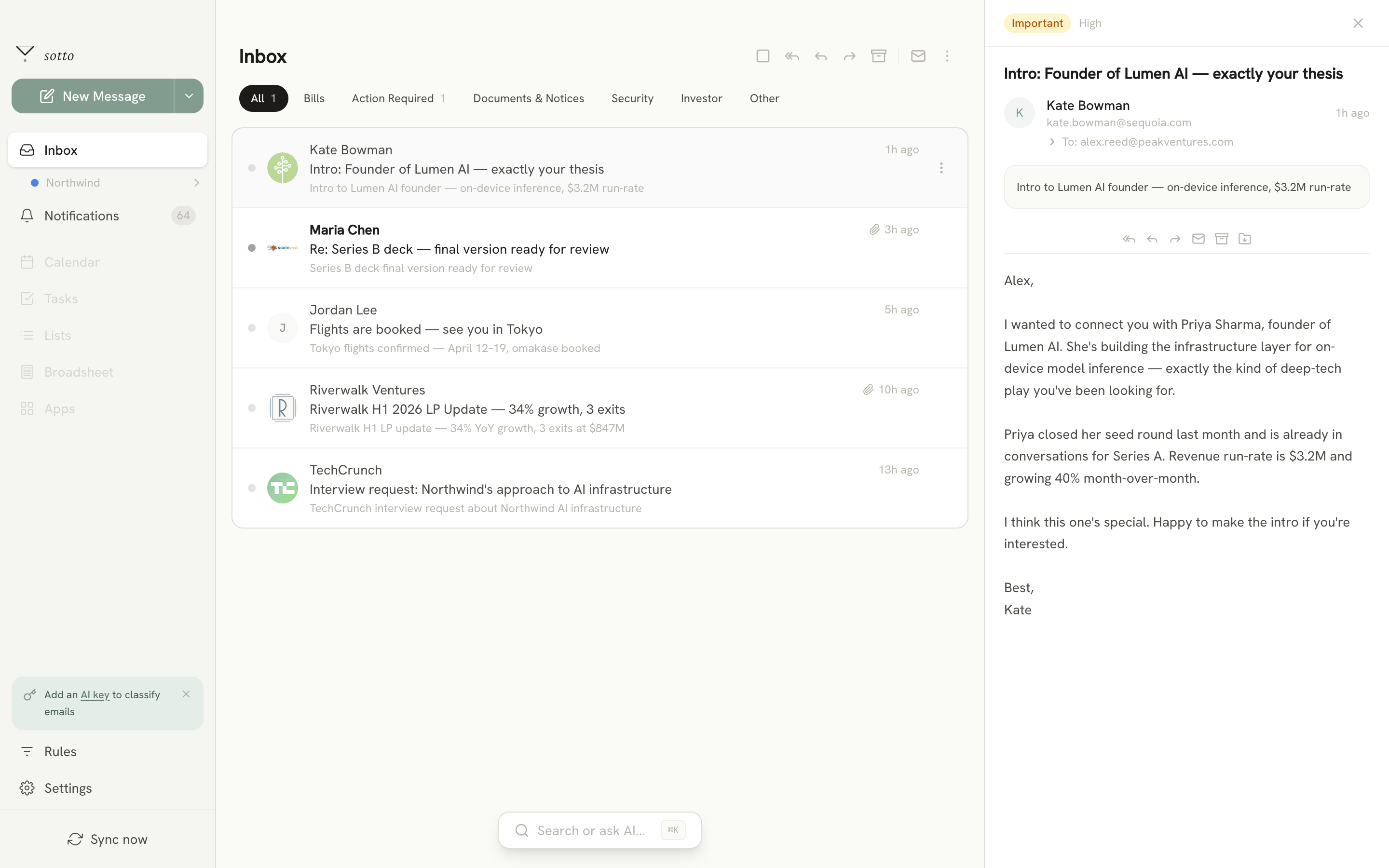This screenshot has height=868, width=1389.
Task: Open the Reply all icon in the toolbar
Action: [1129, 238]
